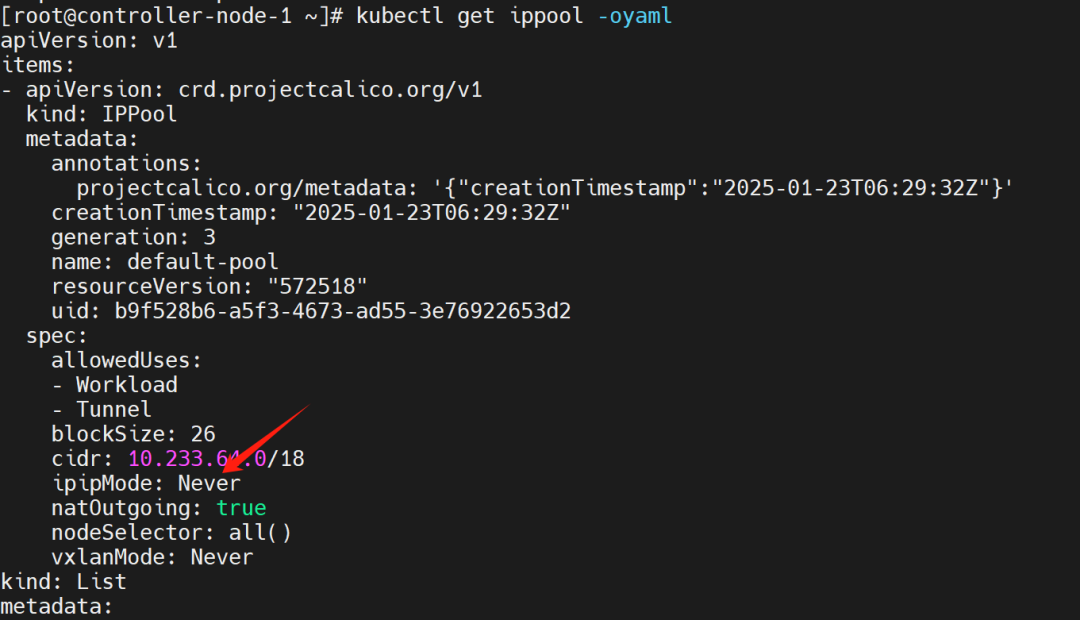The height and width of the screenshot is (620, 1080).
Task: Click the crd.projectcalico.org/v1 apiVersion value
Action: pyautogui.click(x=330, y=90)
